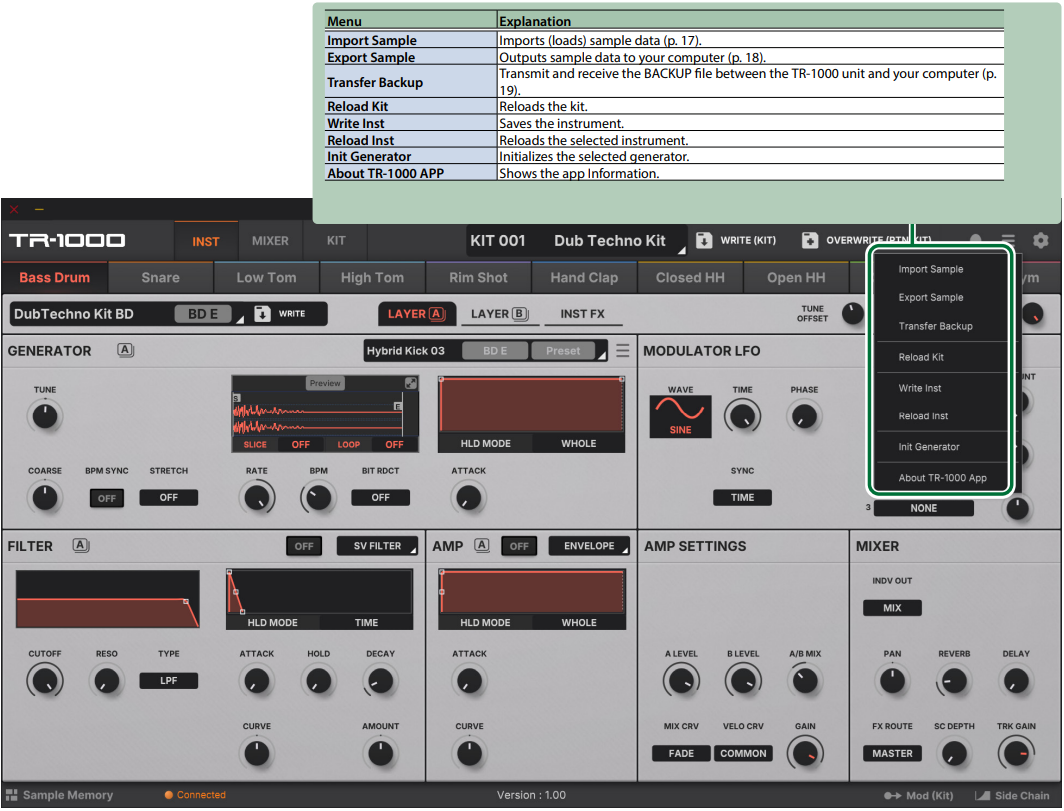Click the Filter A layer badge

point(81,545)
